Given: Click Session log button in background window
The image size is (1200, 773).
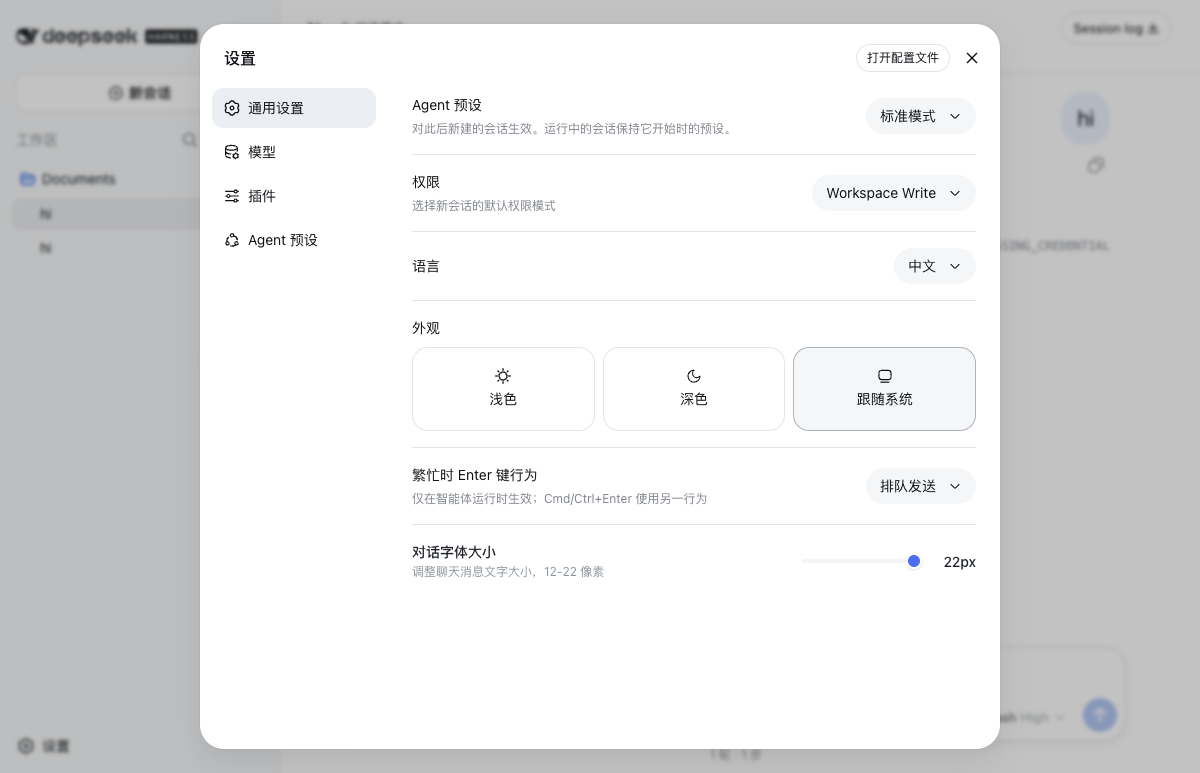Looking at the screenshot, I should point(1115,29).
